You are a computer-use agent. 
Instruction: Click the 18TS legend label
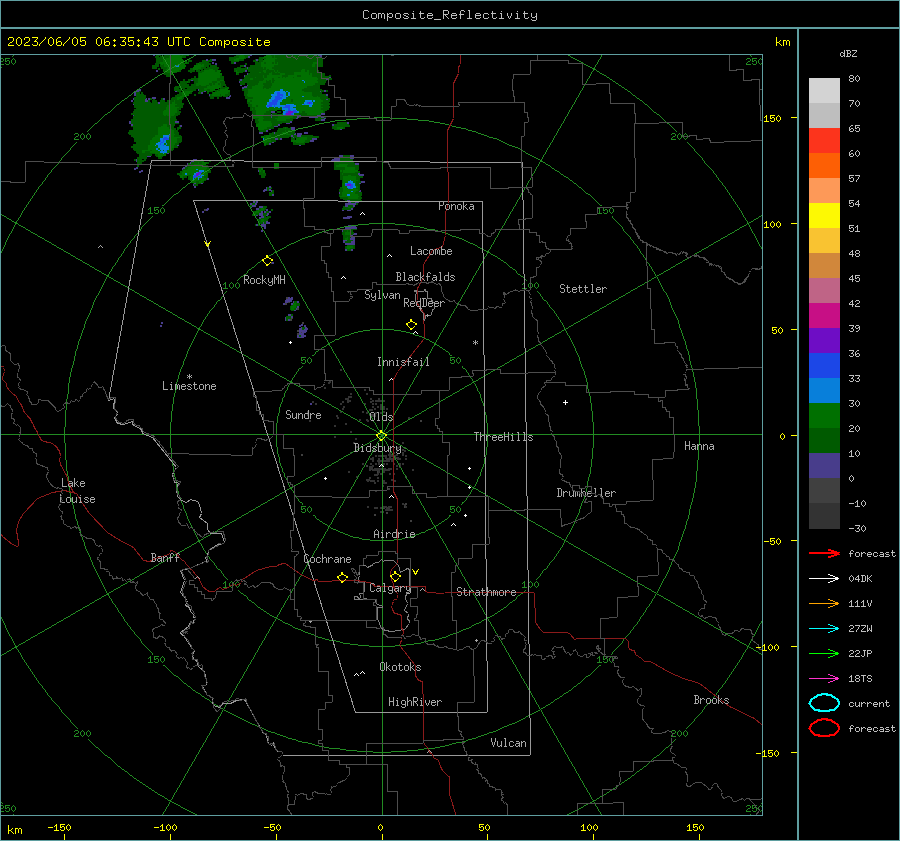pos(860,679)
